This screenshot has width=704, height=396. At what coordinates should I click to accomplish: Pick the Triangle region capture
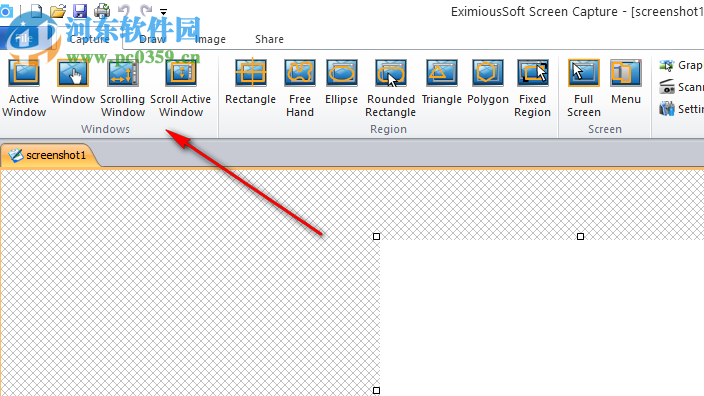[x=441, y=83]
